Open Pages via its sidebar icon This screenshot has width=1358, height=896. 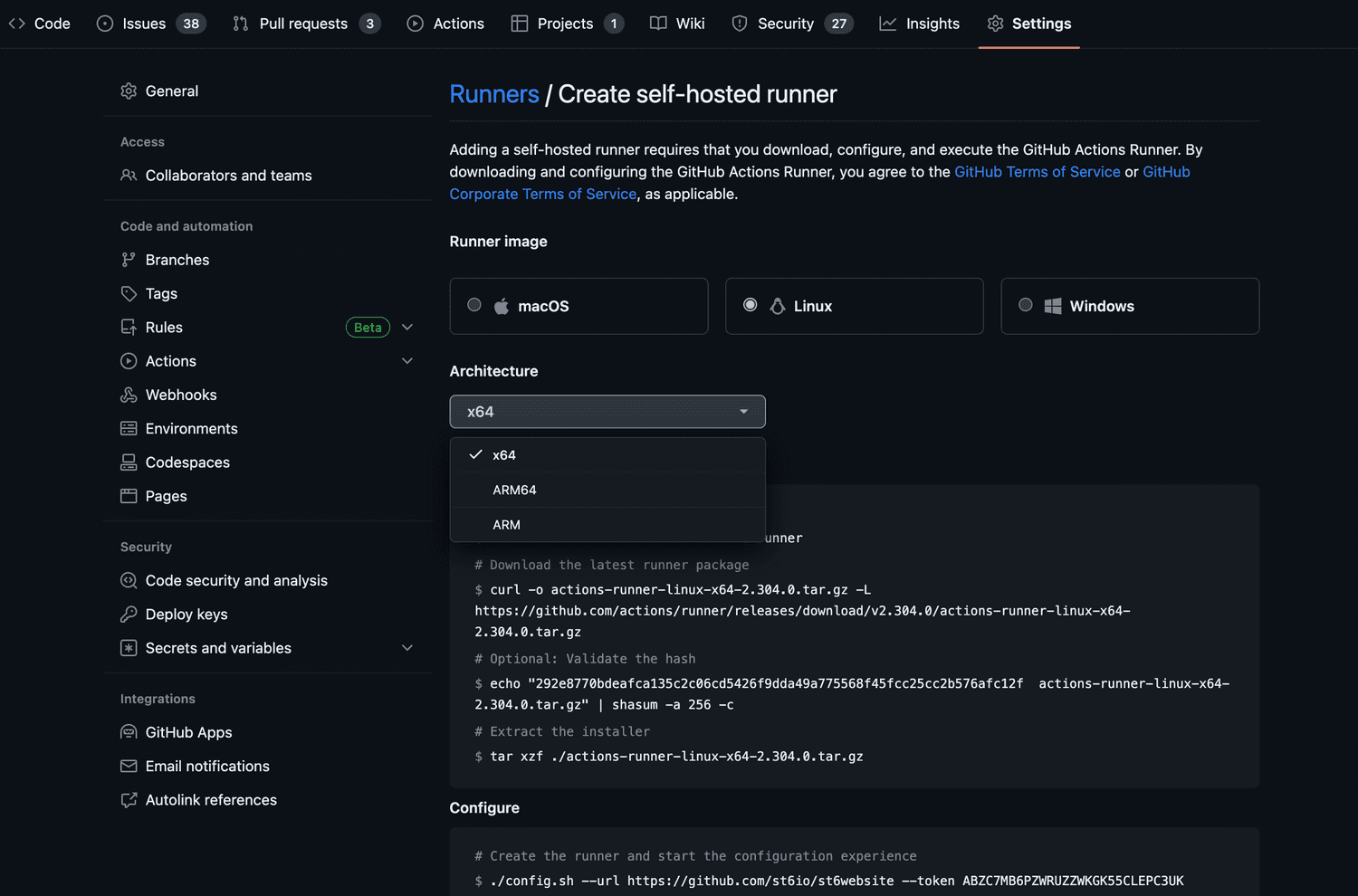(129, 496)
